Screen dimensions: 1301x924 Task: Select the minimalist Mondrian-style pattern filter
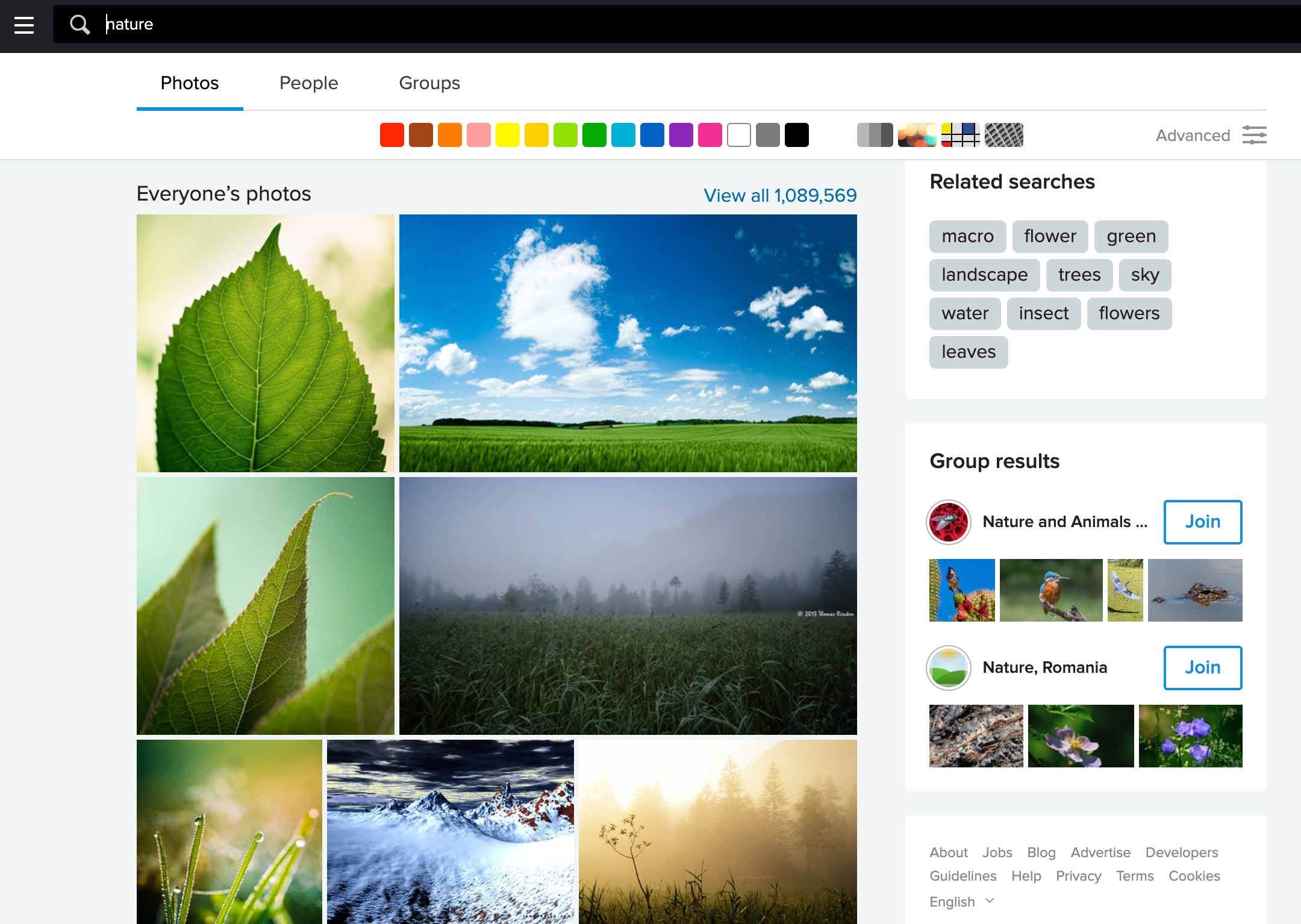coord(961,135)
